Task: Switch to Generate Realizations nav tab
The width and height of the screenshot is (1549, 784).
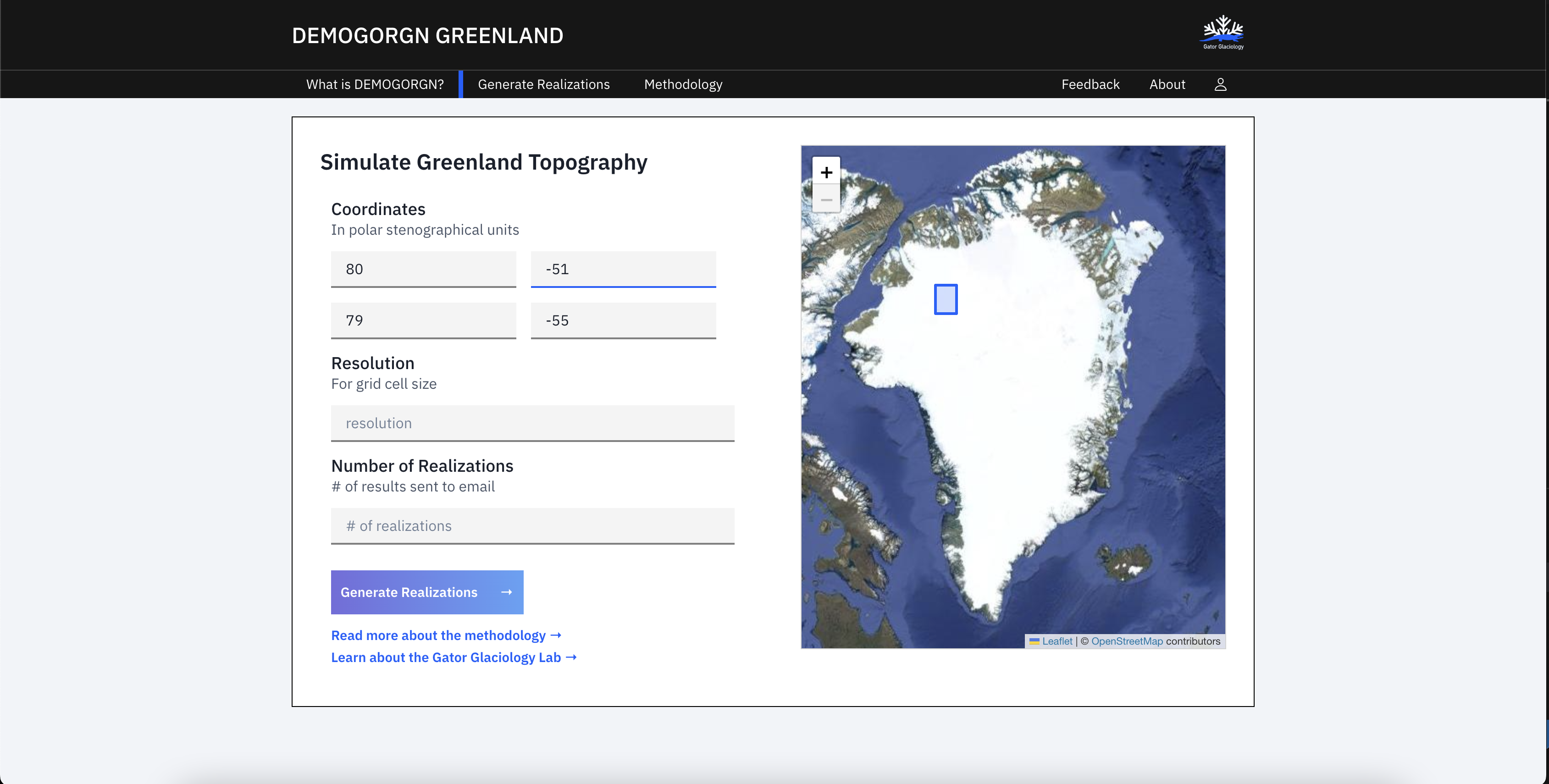Action: tap(543, 85)
